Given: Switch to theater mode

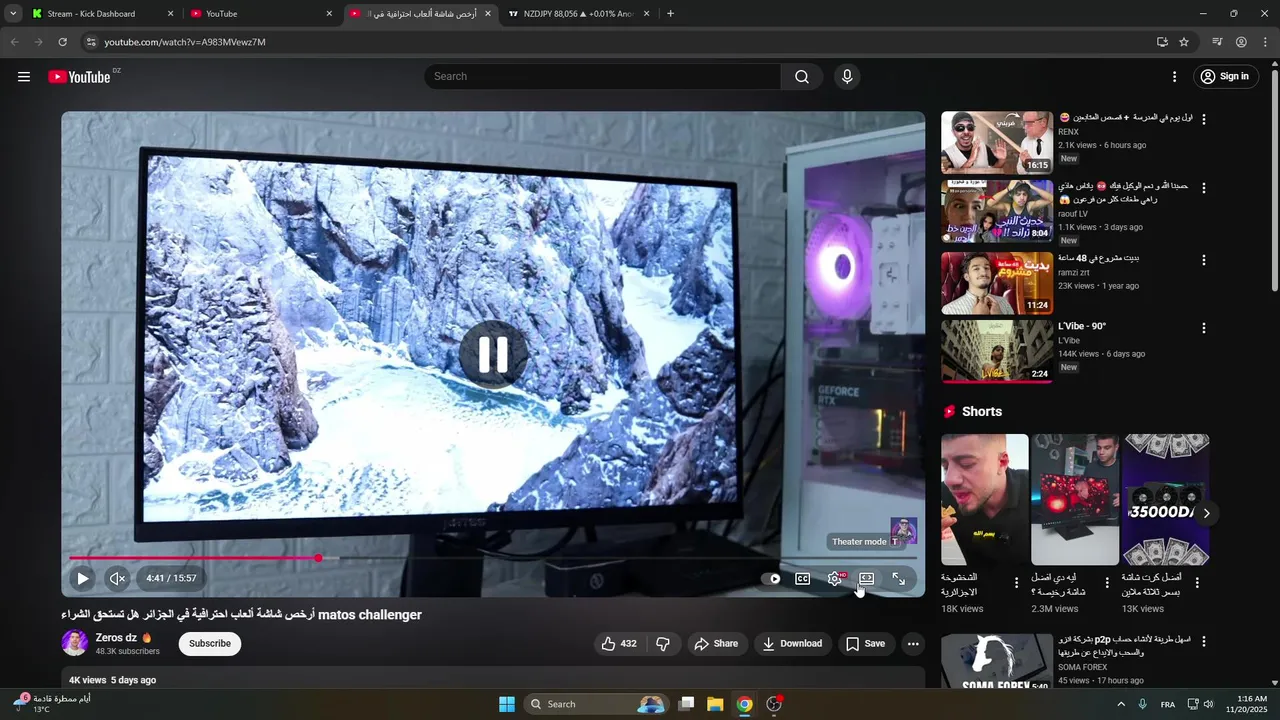Looking at the screenshot, I should coord(866,578).
